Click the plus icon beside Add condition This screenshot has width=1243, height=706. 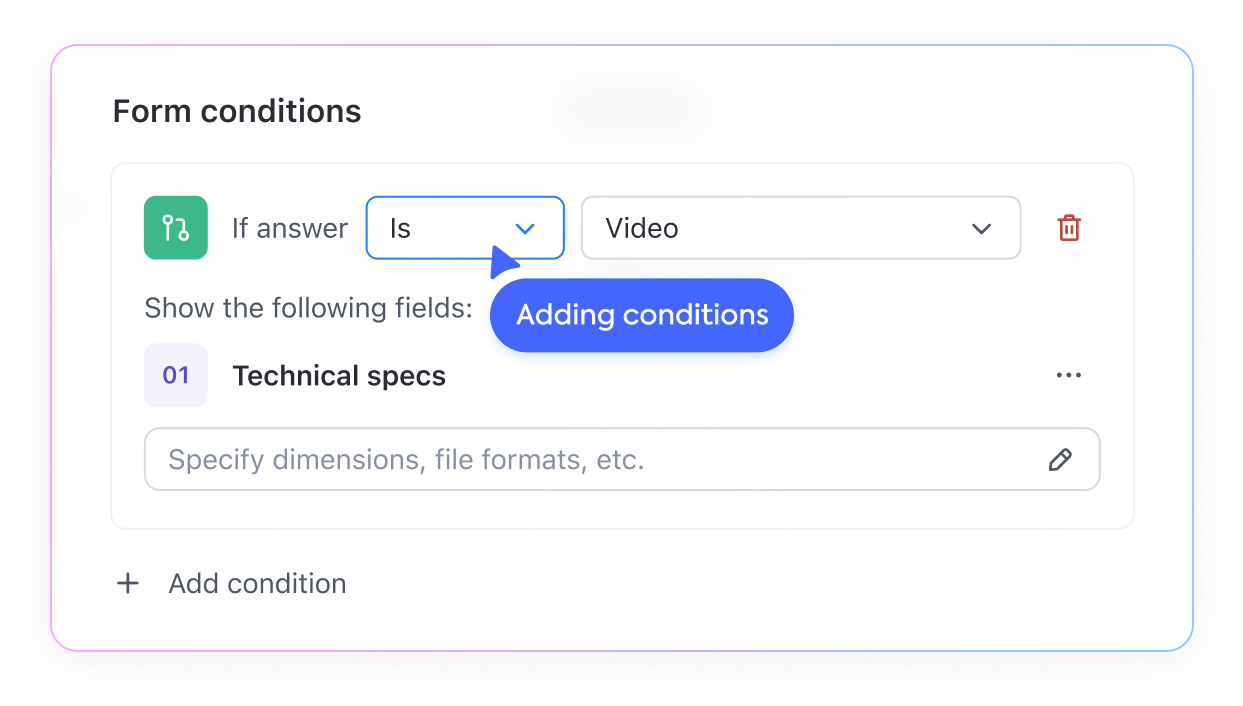point(128,584)
